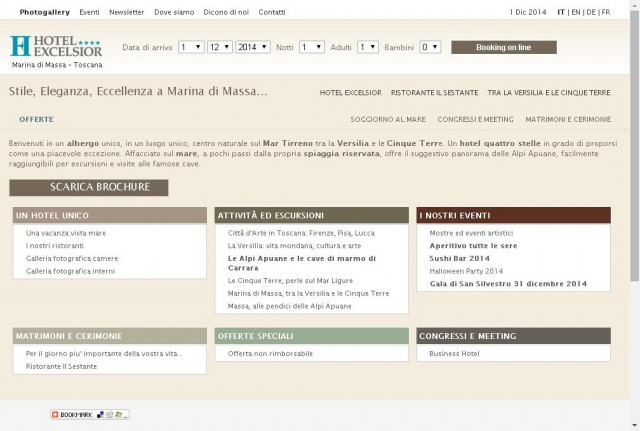Click the Offerte Speciali box header

pos(312,336)
